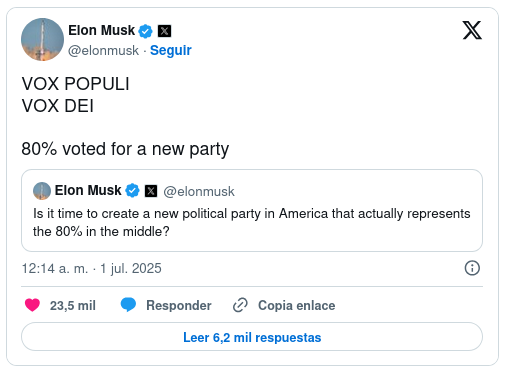Screen dimensions: 510x373
Task: Click the Elon Musk display name in header
Action: (101, 30)
